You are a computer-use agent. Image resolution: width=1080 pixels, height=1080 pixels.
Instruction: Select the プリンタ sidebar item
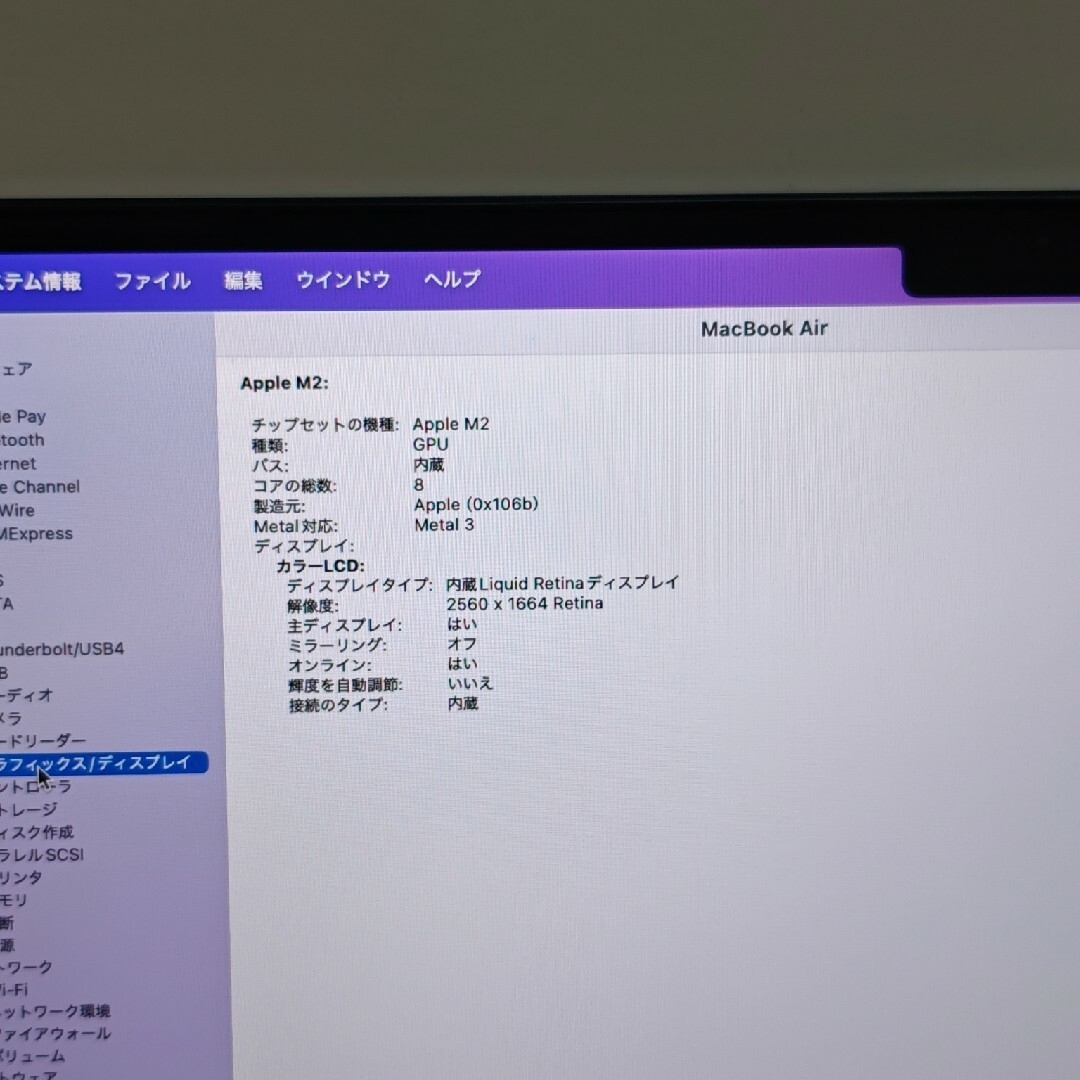[x=21, y=878]
